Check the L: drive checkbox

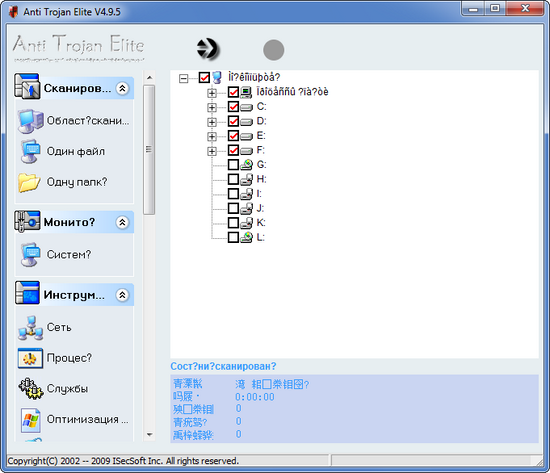[x=233, y=237]
